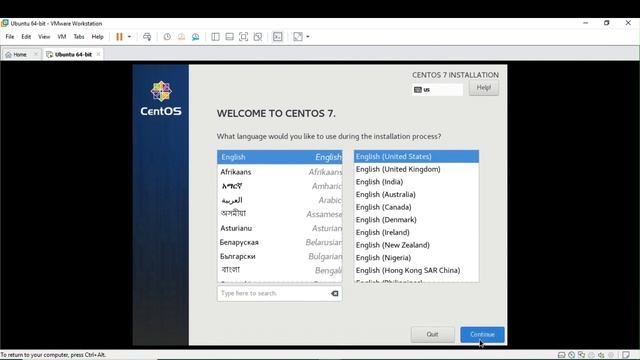Choose English (Denmark) locale
Screen dimensions: 640x360
416,220
